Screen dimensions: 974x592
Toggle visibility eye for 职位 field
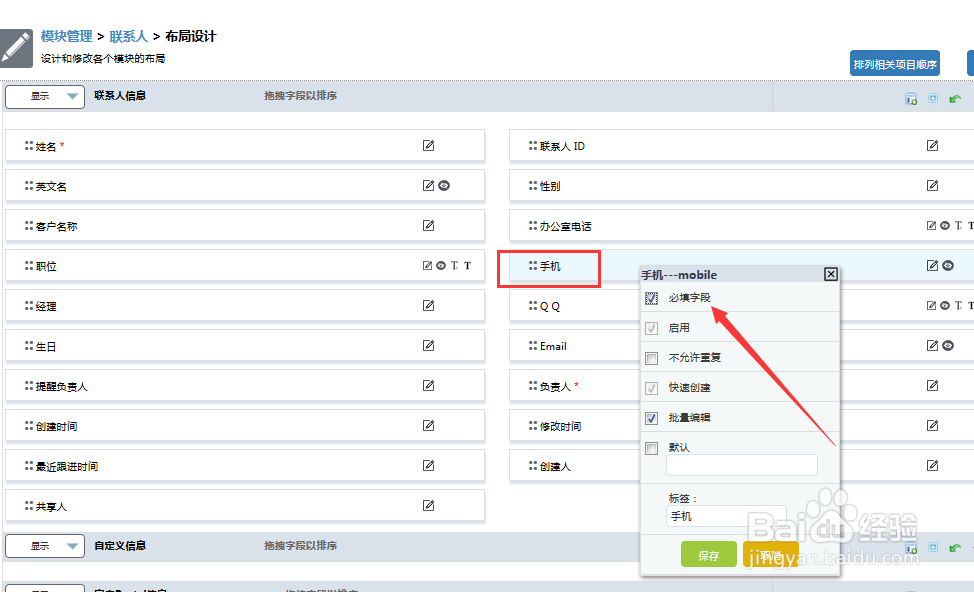pos(441,265)
